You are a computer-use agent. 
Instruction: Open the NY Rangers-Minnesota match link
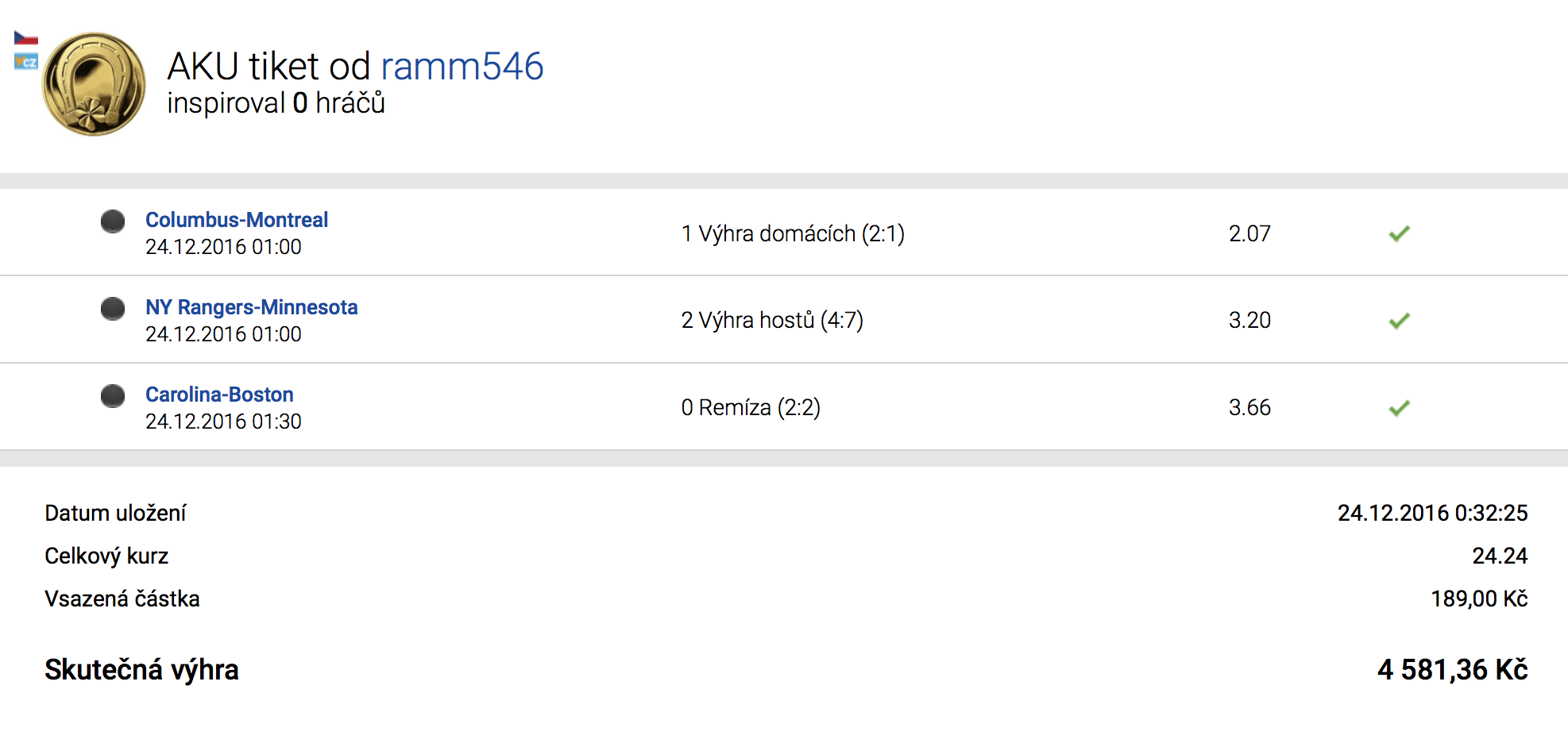coord(252,307)
